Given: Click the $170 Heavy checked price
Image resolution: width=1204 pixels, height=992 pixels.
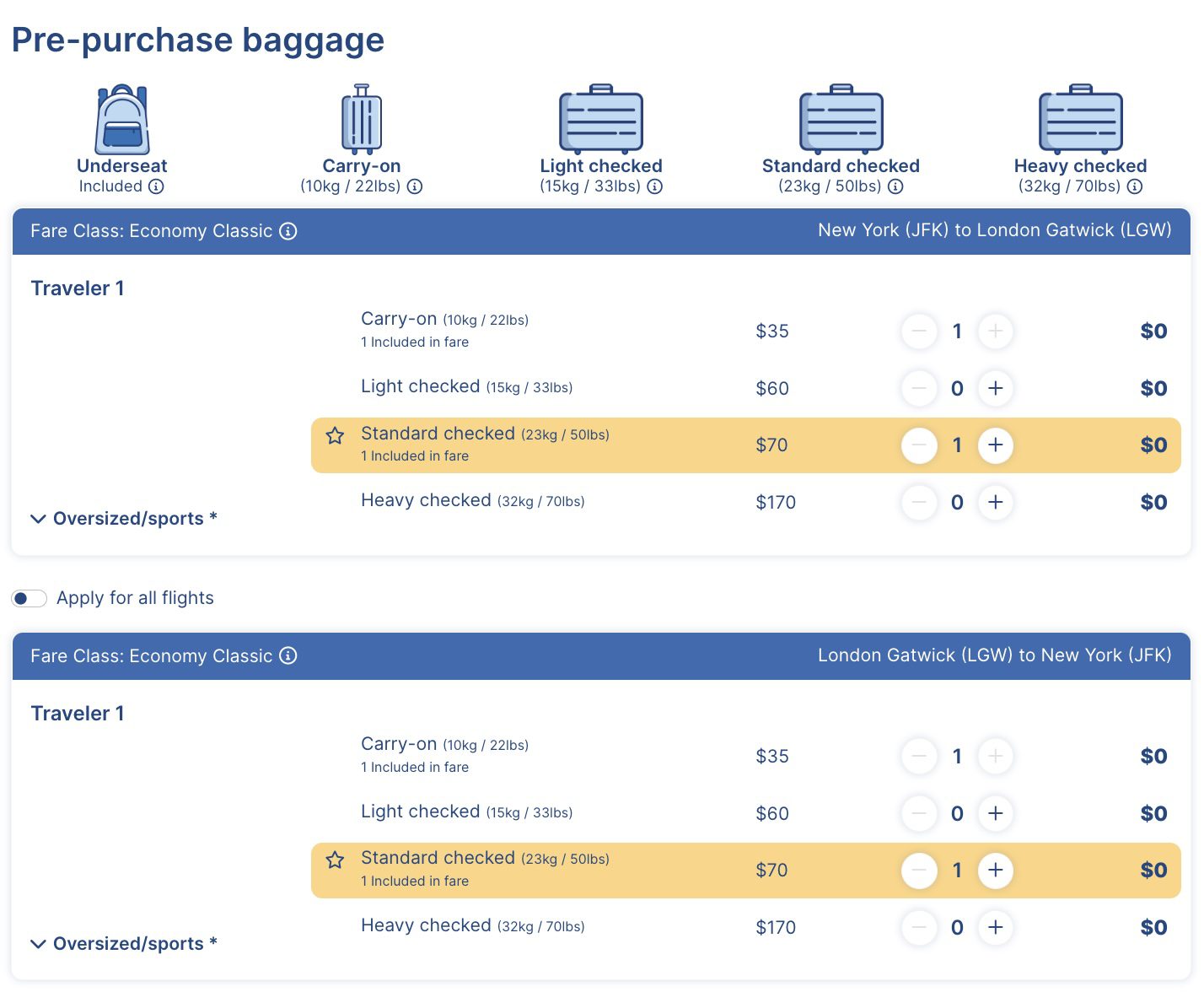Looking at the screenshot, I should pyautogui.click(x=775, y=502).
